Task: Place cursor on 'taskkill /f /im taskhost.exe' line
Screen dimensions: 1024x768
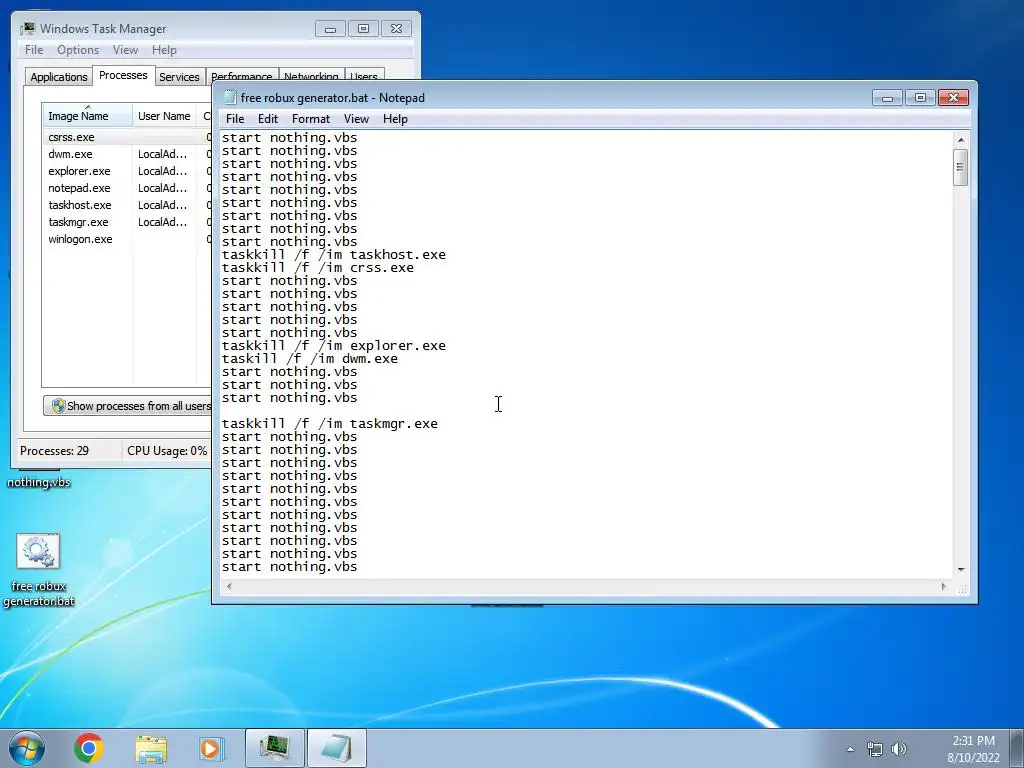Action: coord(334,255)
